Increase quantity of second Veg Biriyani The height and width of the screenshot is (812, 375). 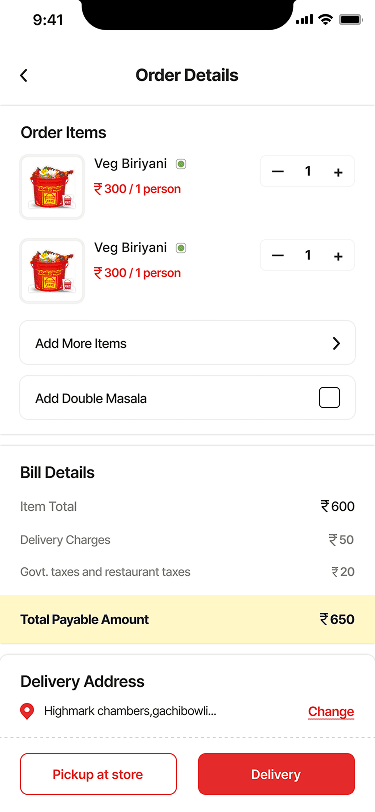tap(338, 256)
